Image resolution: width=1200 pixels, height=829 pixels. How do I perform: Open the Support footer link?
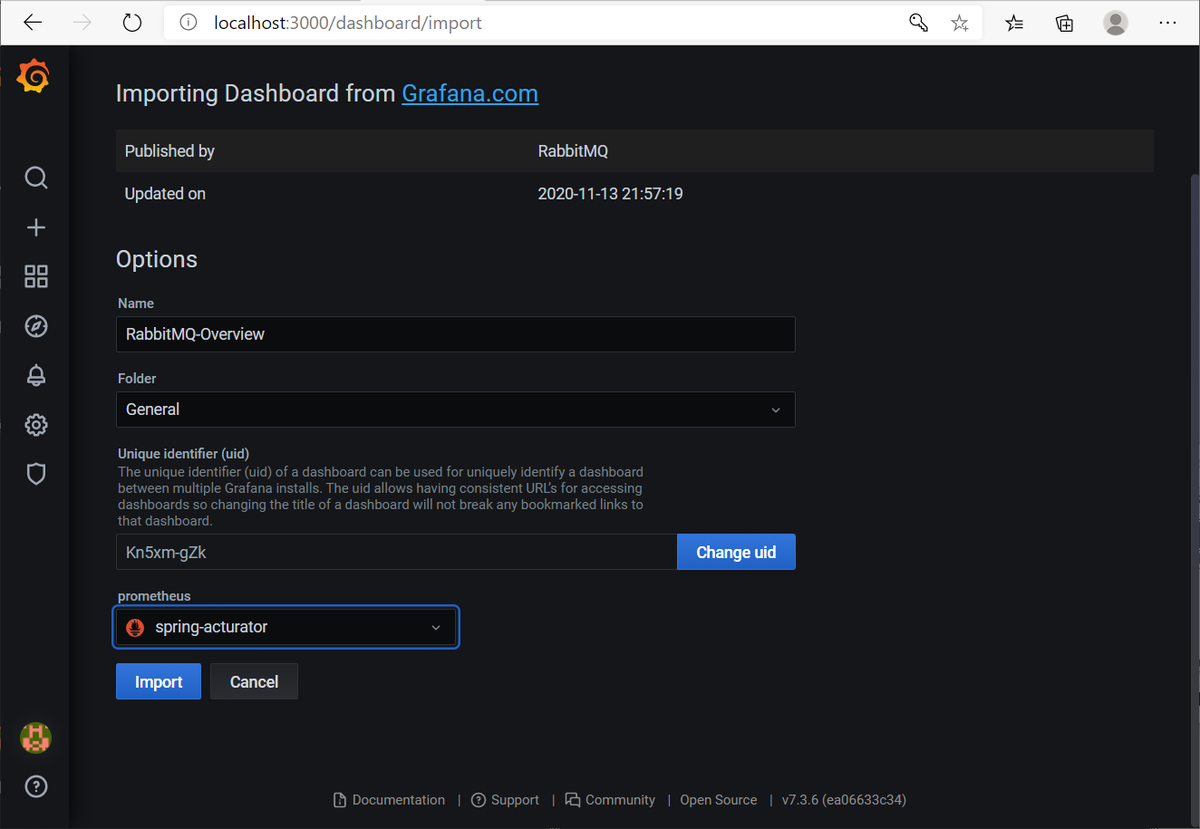pos(505,800)
